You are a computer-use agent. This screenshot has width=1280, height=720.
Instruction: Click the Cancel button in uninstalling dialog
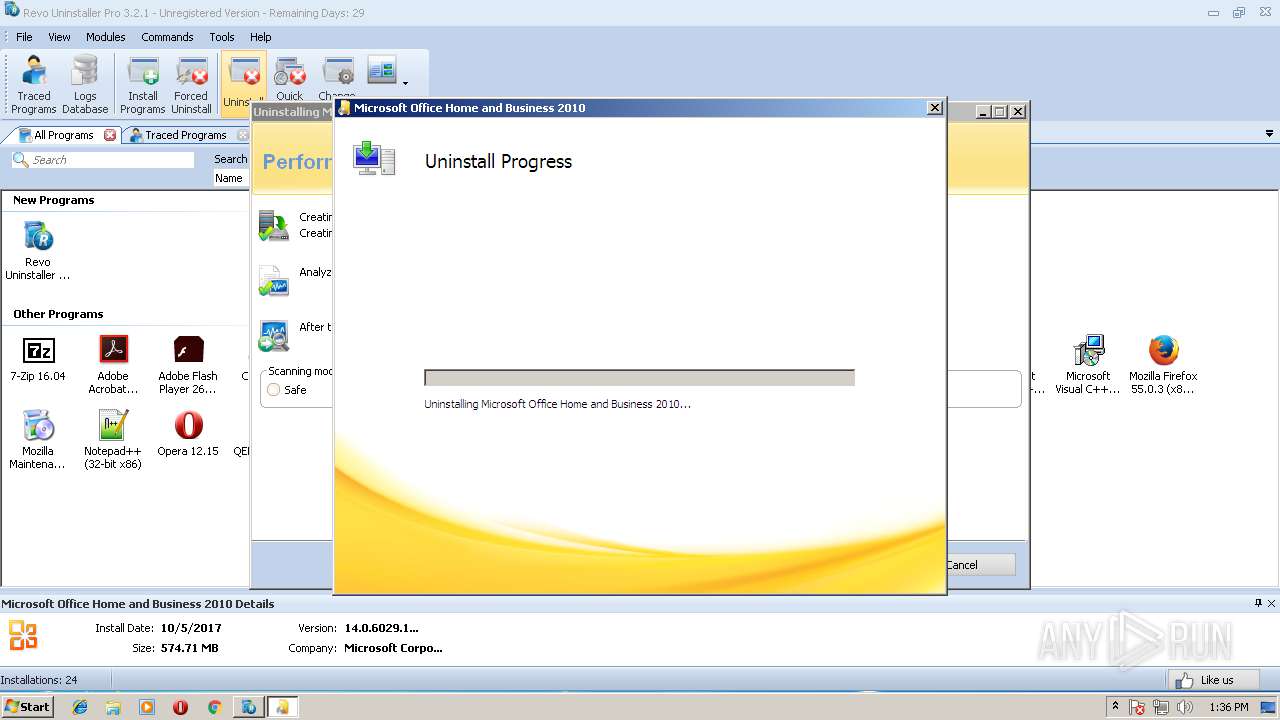(x=981, y=565)
